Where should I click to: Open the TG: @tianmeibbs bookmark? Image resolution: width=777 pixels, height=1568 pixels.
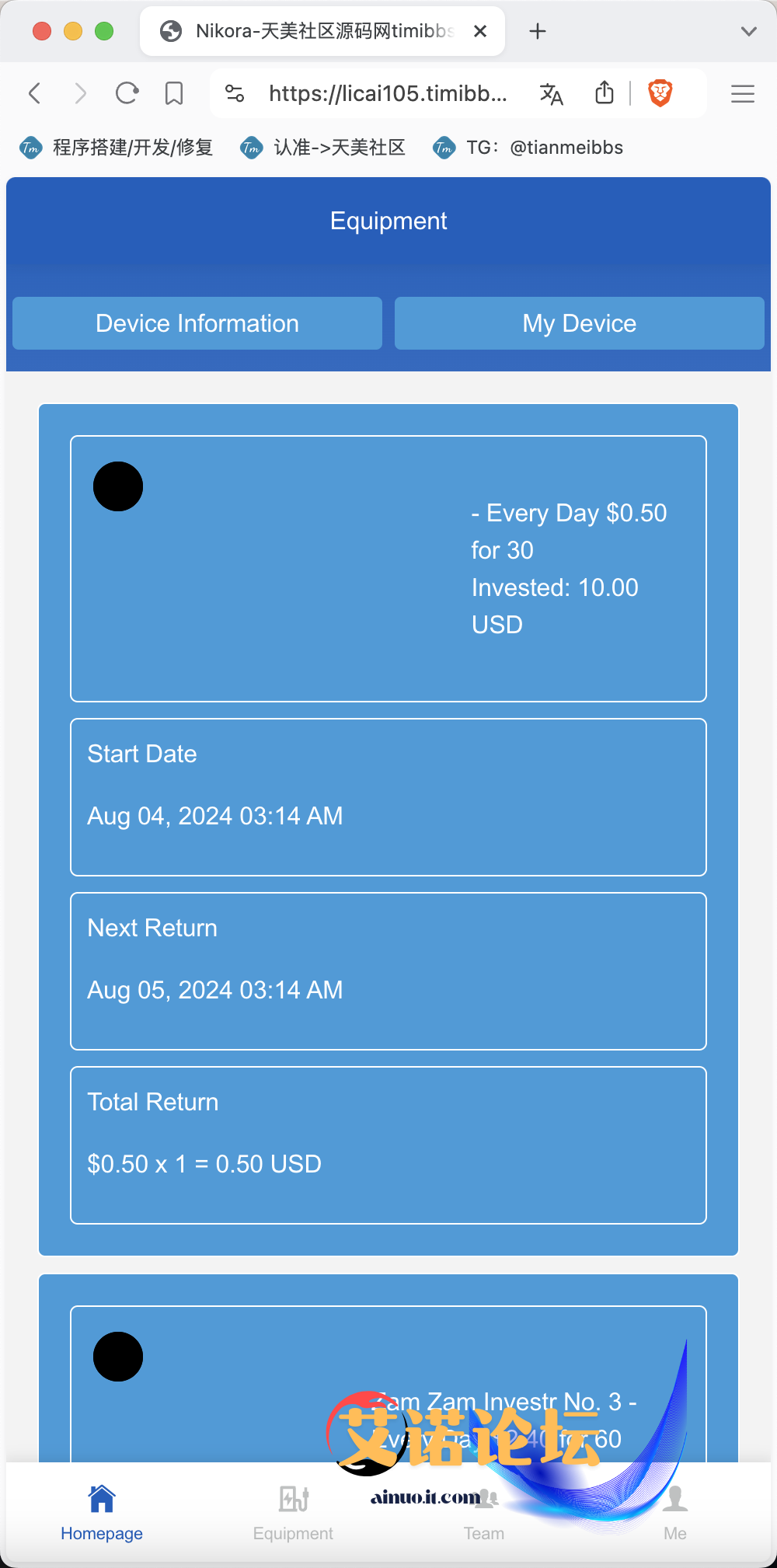[528, 148]
